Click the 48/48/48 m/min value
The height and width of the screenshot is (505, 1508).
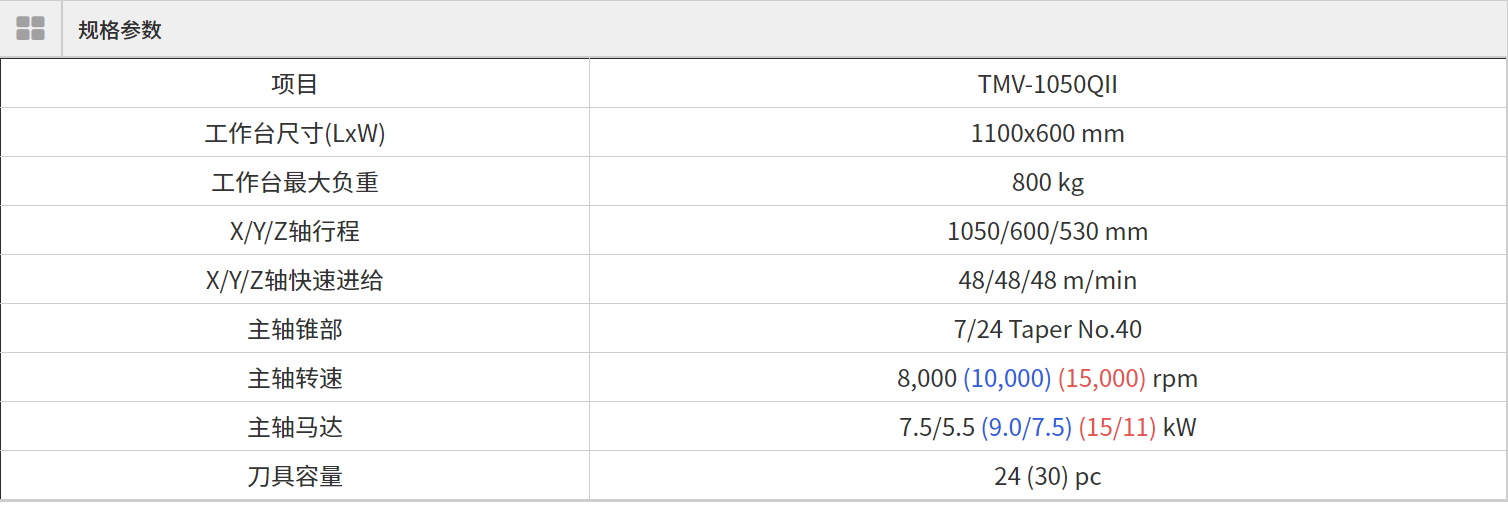tap(1047, 281)
